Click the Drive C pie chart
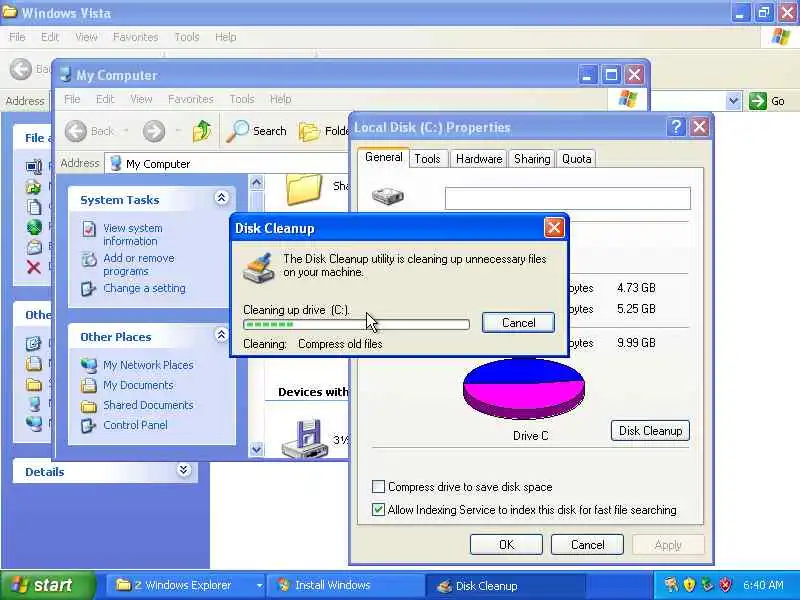800x600 pixels. (x=523, y=388)
